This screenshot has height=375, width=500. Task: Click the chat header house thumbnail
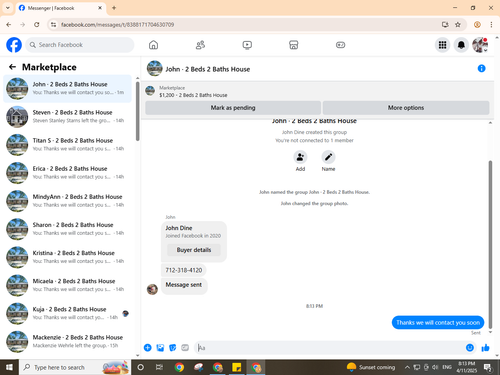click(155, 68)
